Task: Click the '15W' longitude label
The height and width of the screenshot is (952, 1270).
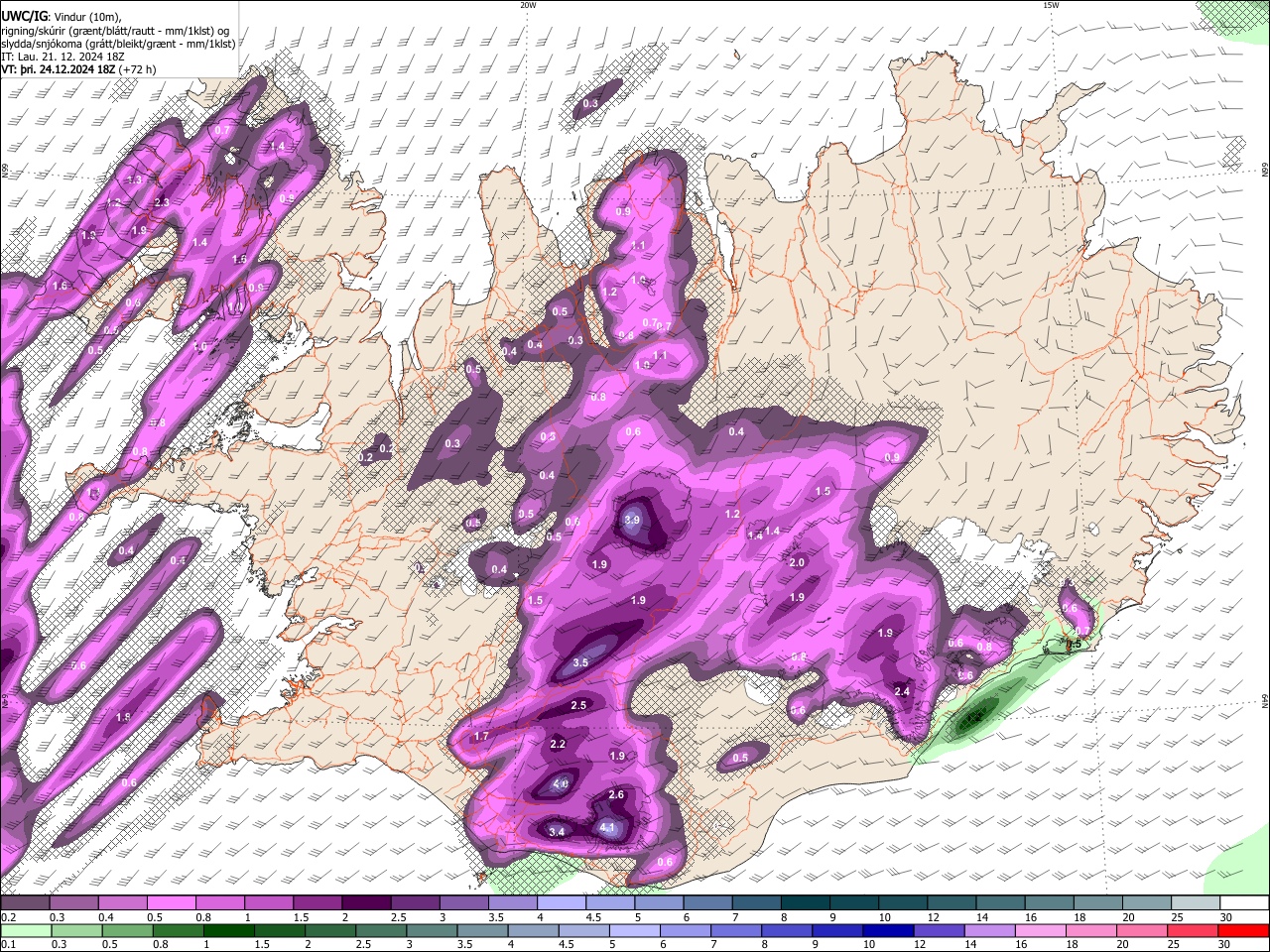Action: click(x=1051, y=5)
